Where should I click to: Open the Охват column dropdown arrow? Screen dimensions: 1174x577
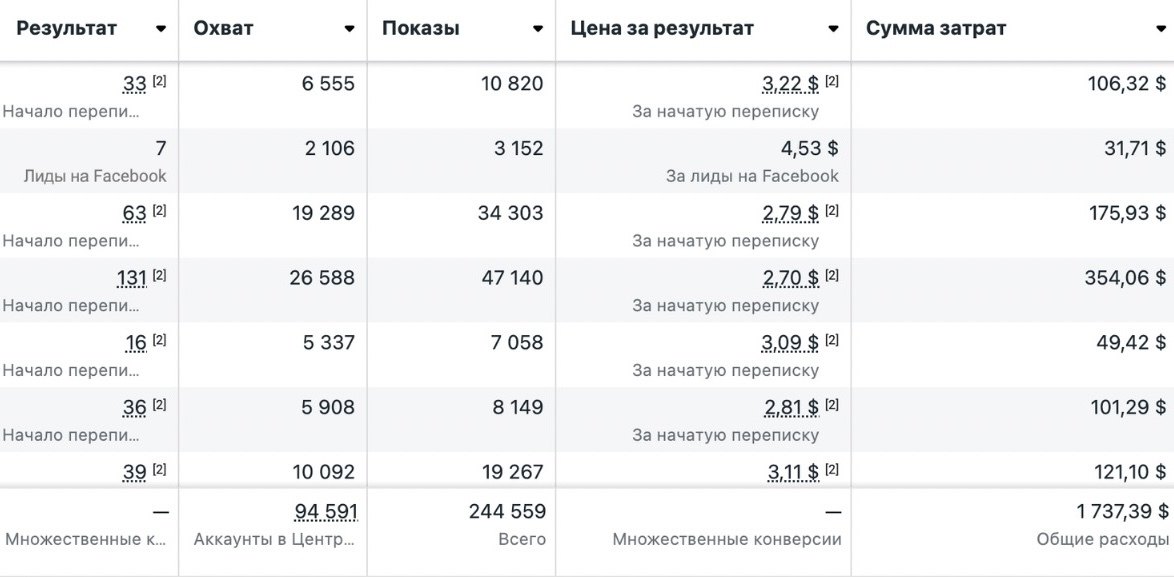coord(349,29)
